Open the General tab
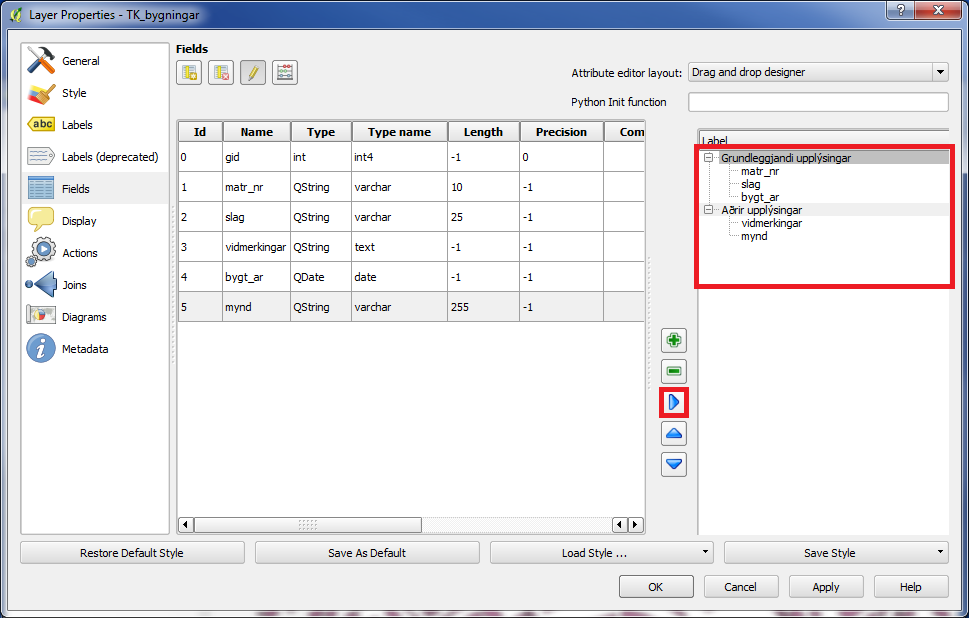The height and width of the screenshot is (618, 969). click(x=95, y=61)
